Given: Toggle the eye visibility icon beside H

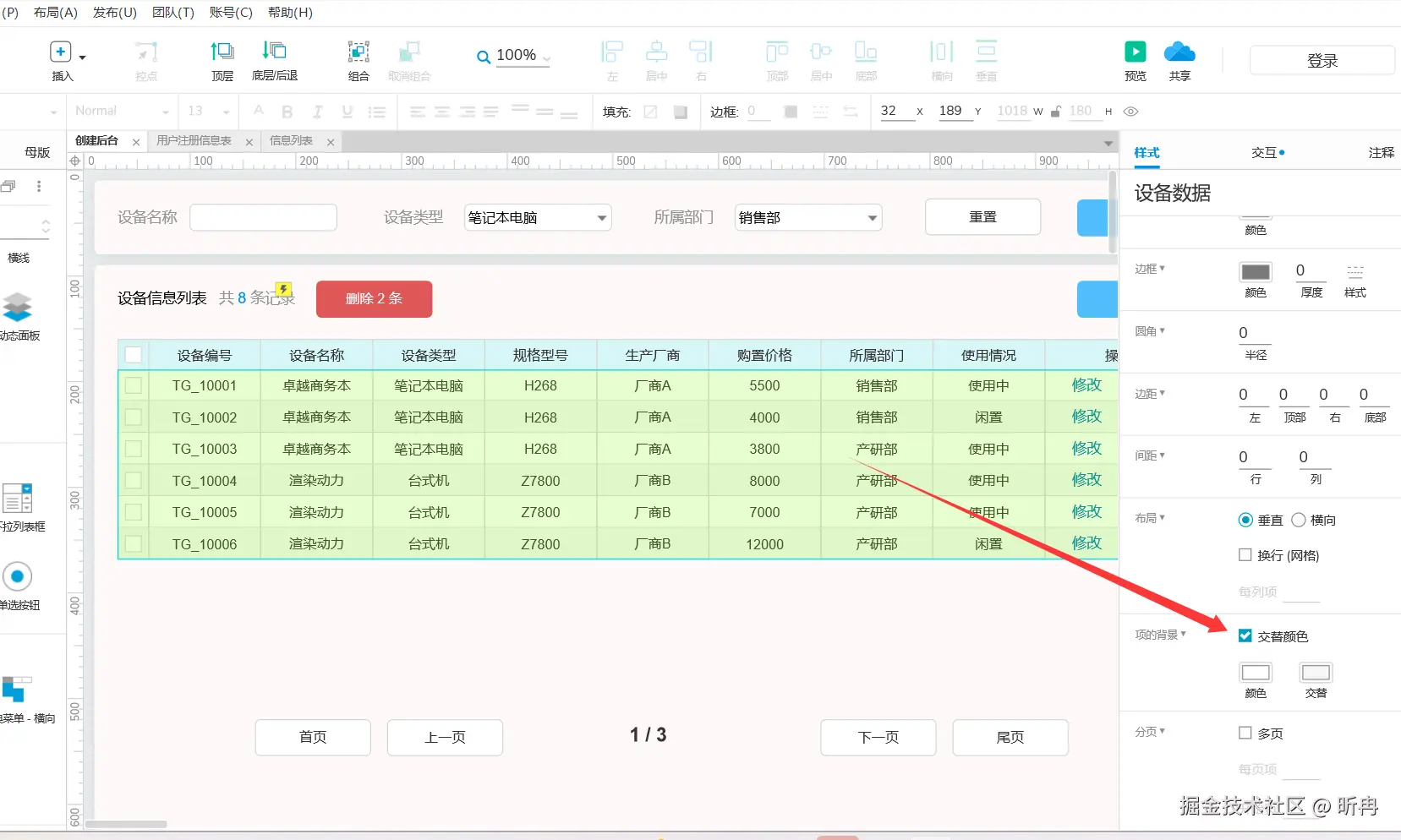Looking at the screenshot, I should tap(1130, 112).
